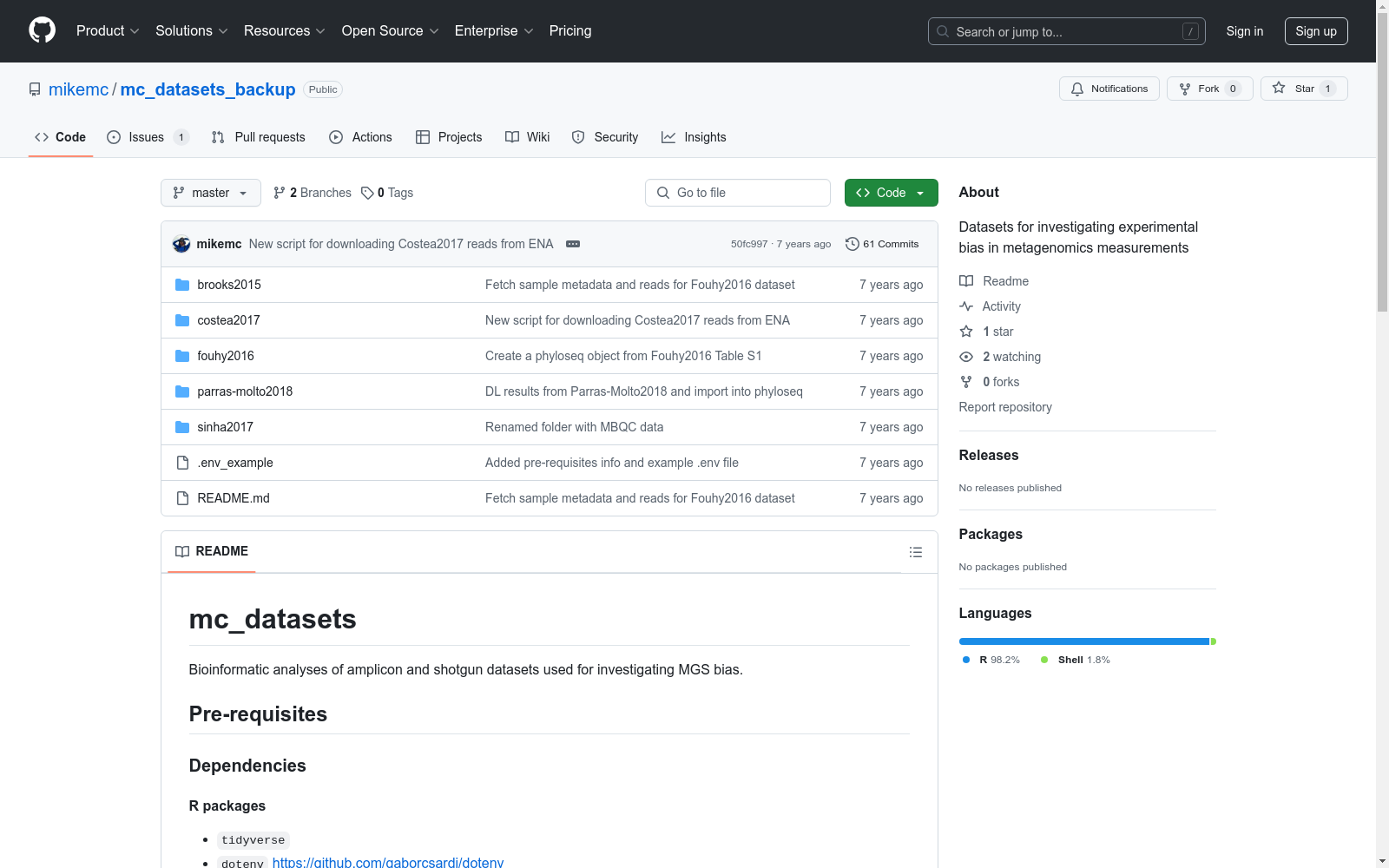Select the README tab in the file viewer
The image size is (1389, 868).
click(212, 551)
